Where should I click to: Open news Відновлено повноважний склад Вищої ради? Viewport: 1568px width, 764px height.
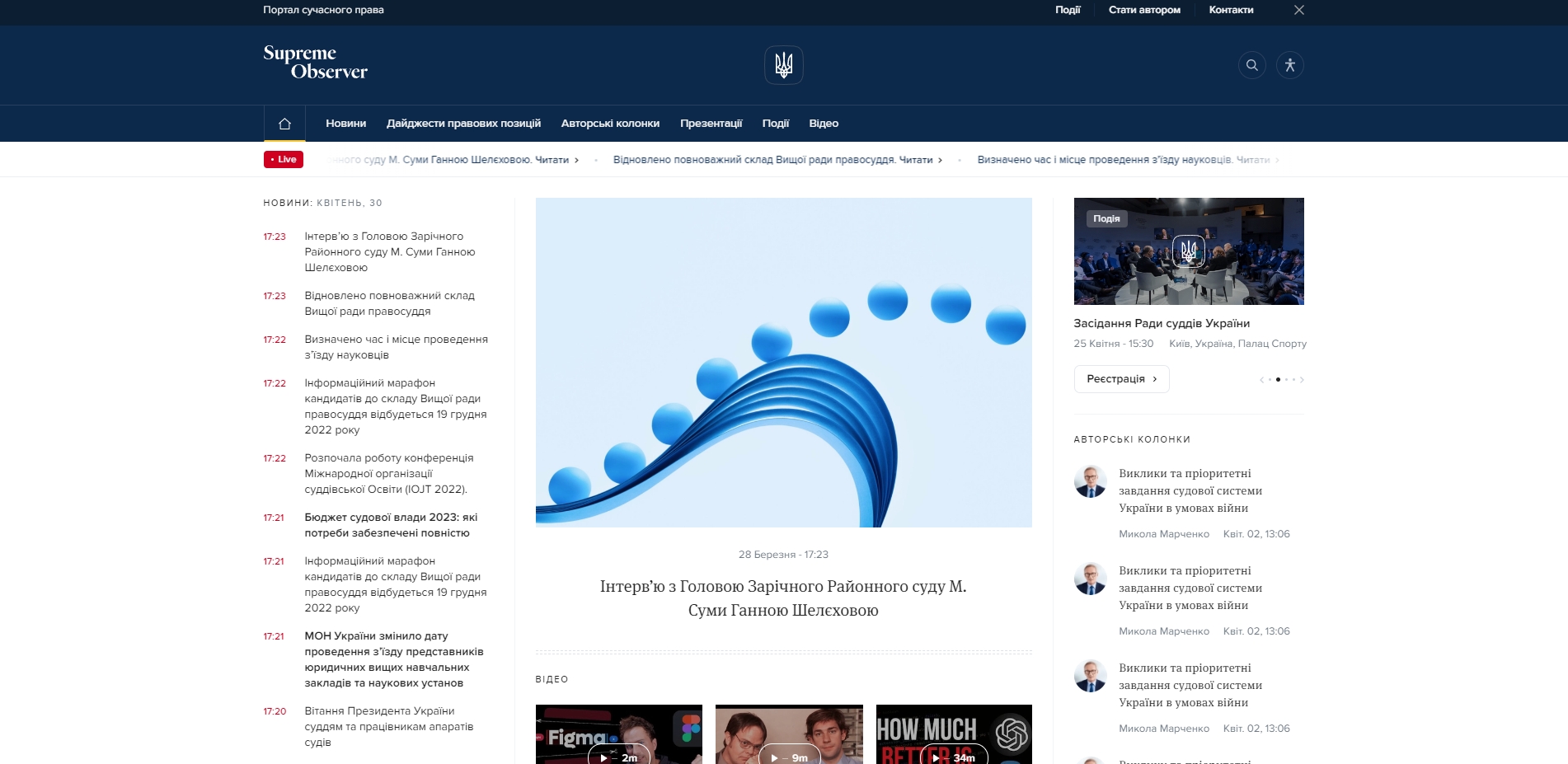tap(390, 303)
